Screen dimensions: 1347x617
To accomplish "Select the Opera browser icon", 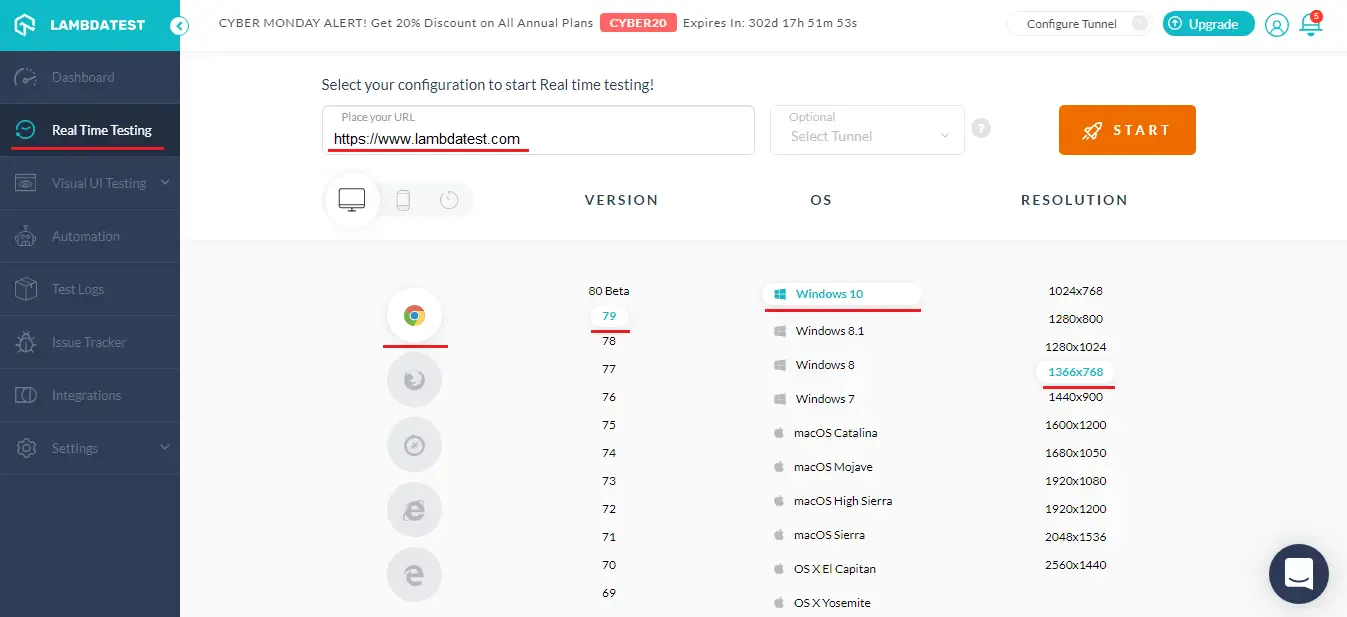I will coord(414,444).
